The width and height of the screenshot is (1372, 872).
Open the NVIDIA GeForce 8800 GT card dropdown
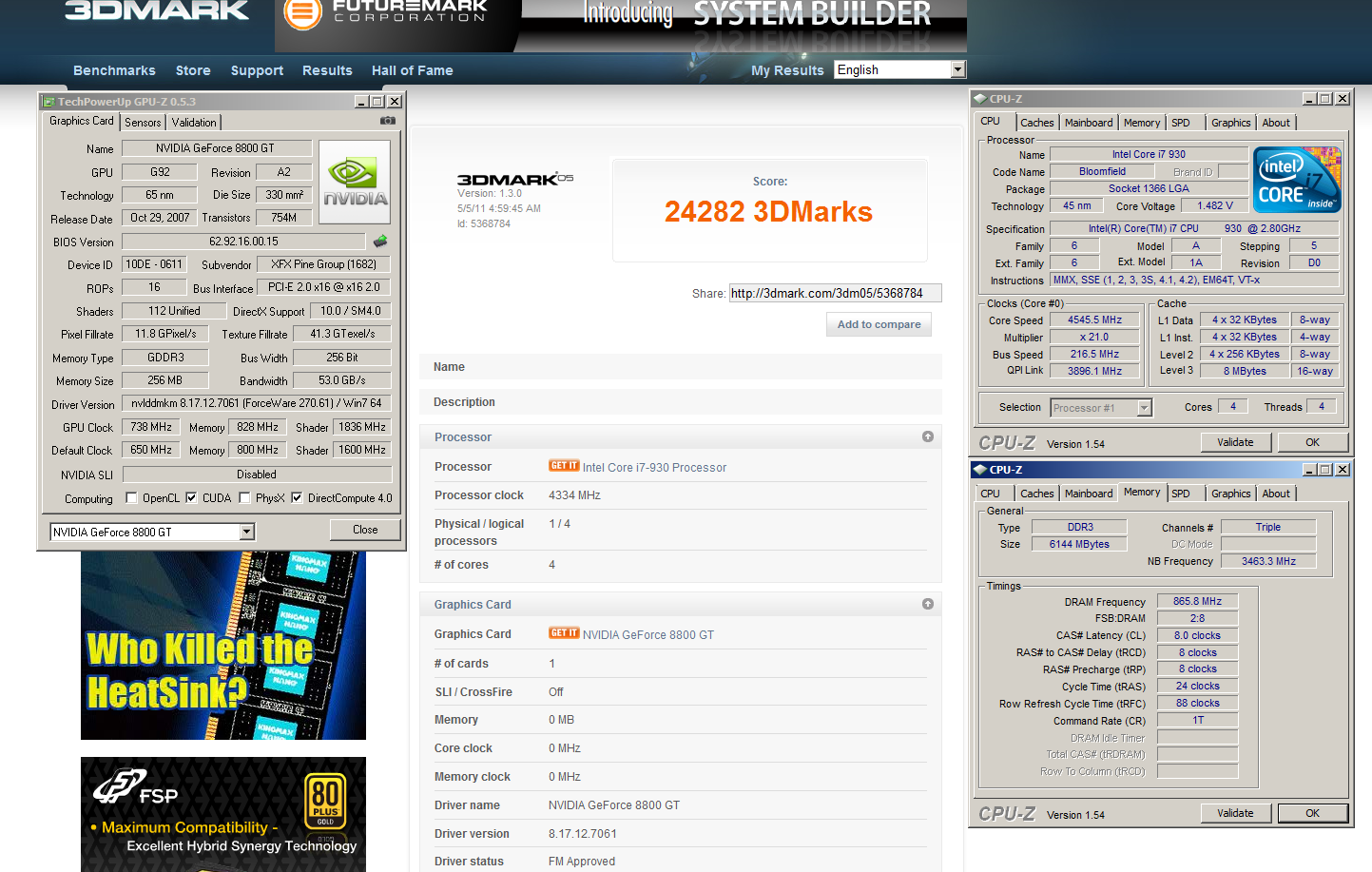coord(247,533)
